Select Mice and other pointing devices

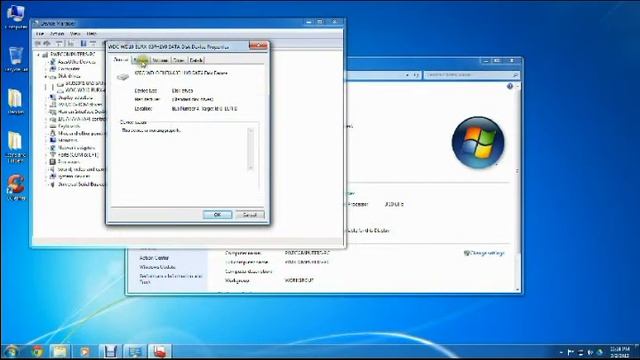coord(81,133)
